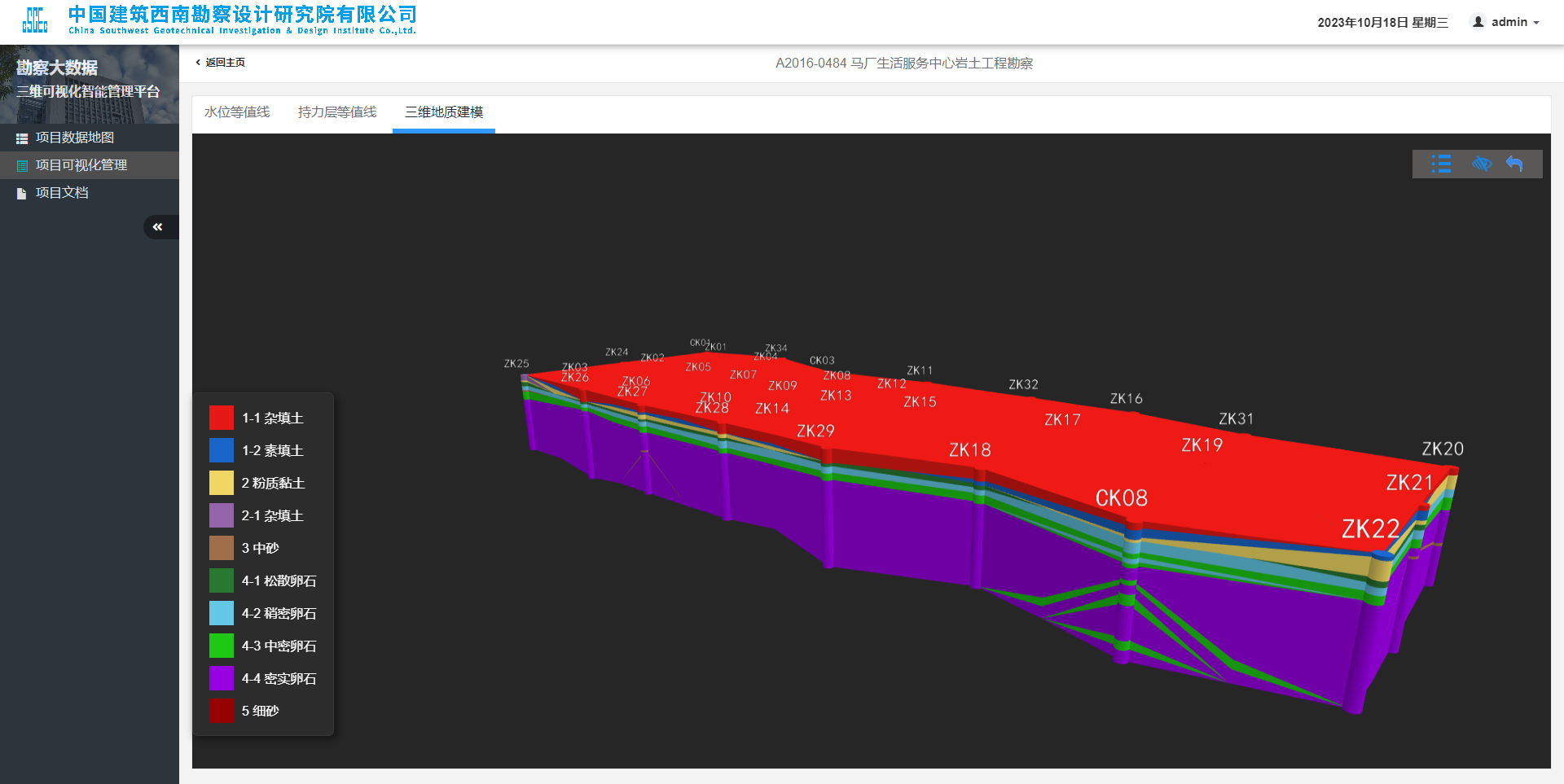The width and height of the screenshot is (1564, 784).
Task: Toggle the legend list icon in 3D viewer
Action: pos(1441,164)
